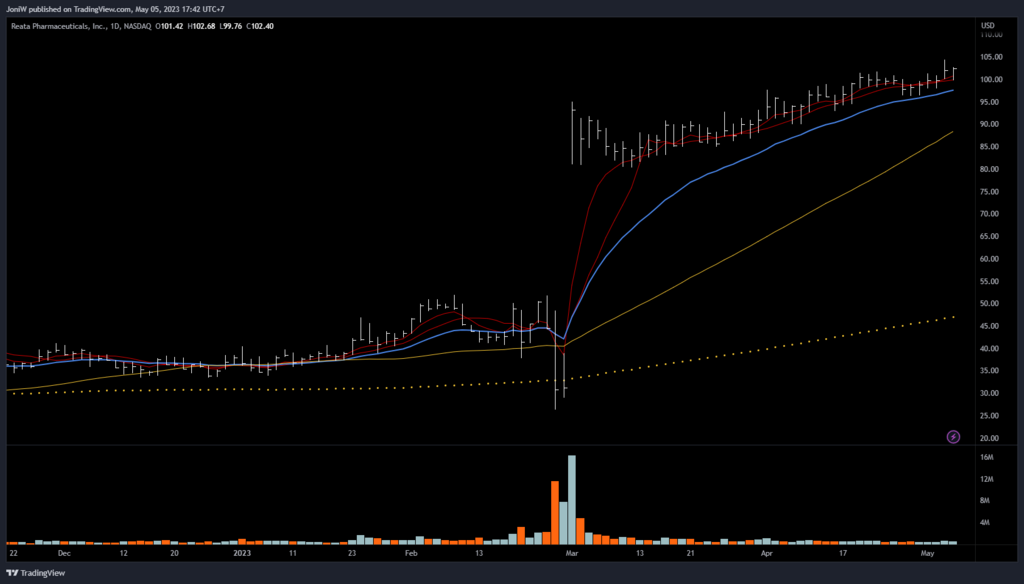The image size is (1024, 584).
Task: Select the 100.00 price axis label
Action: click(994, 80)
